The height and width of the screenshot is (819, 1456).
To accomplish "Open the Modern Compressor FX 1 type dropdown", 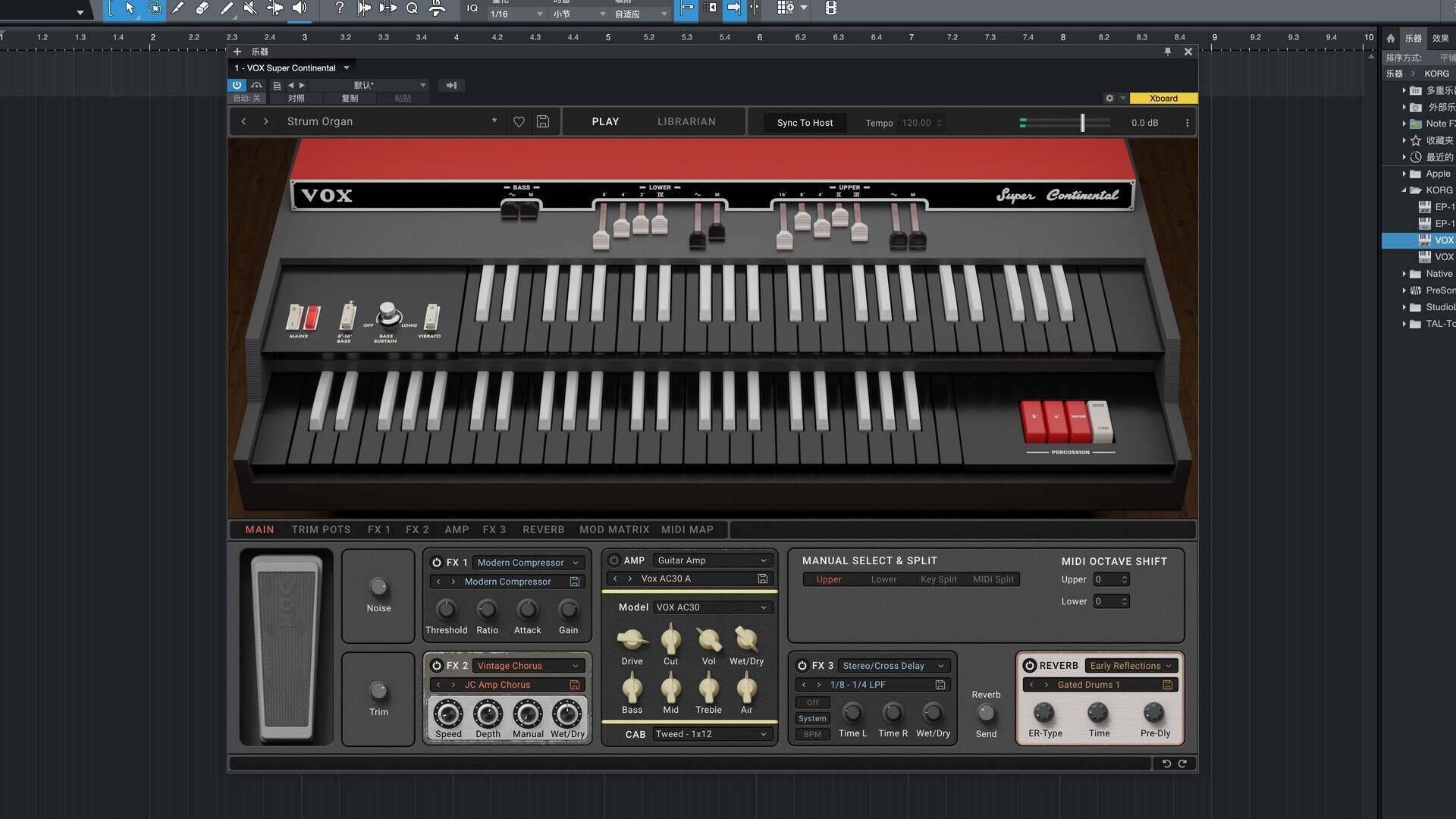I will point(528,563).
